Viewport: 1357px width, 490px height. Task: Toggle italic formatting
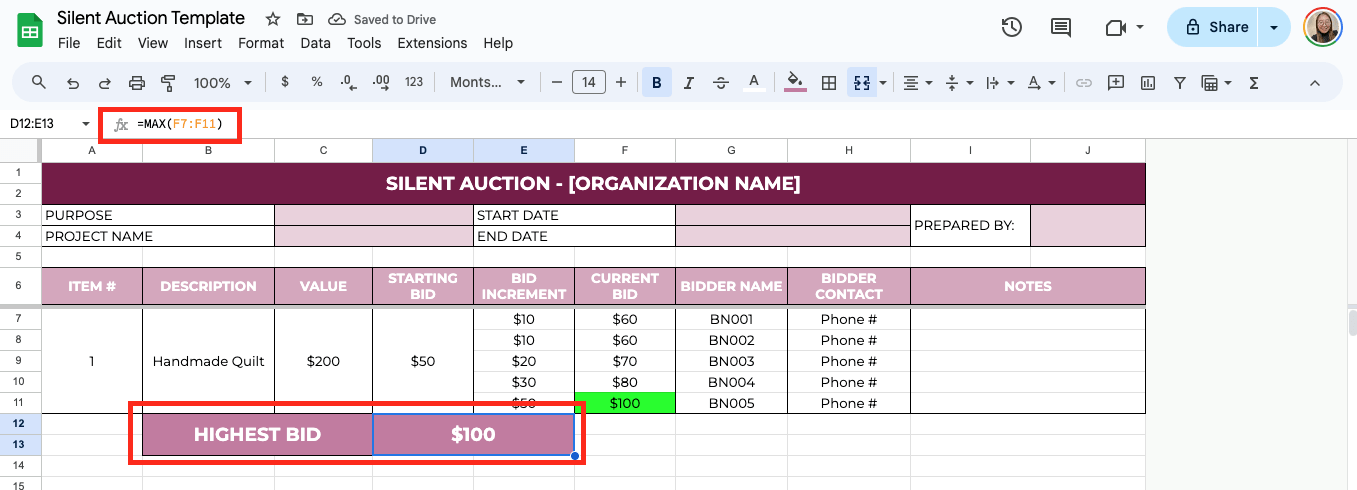point(688,83)
